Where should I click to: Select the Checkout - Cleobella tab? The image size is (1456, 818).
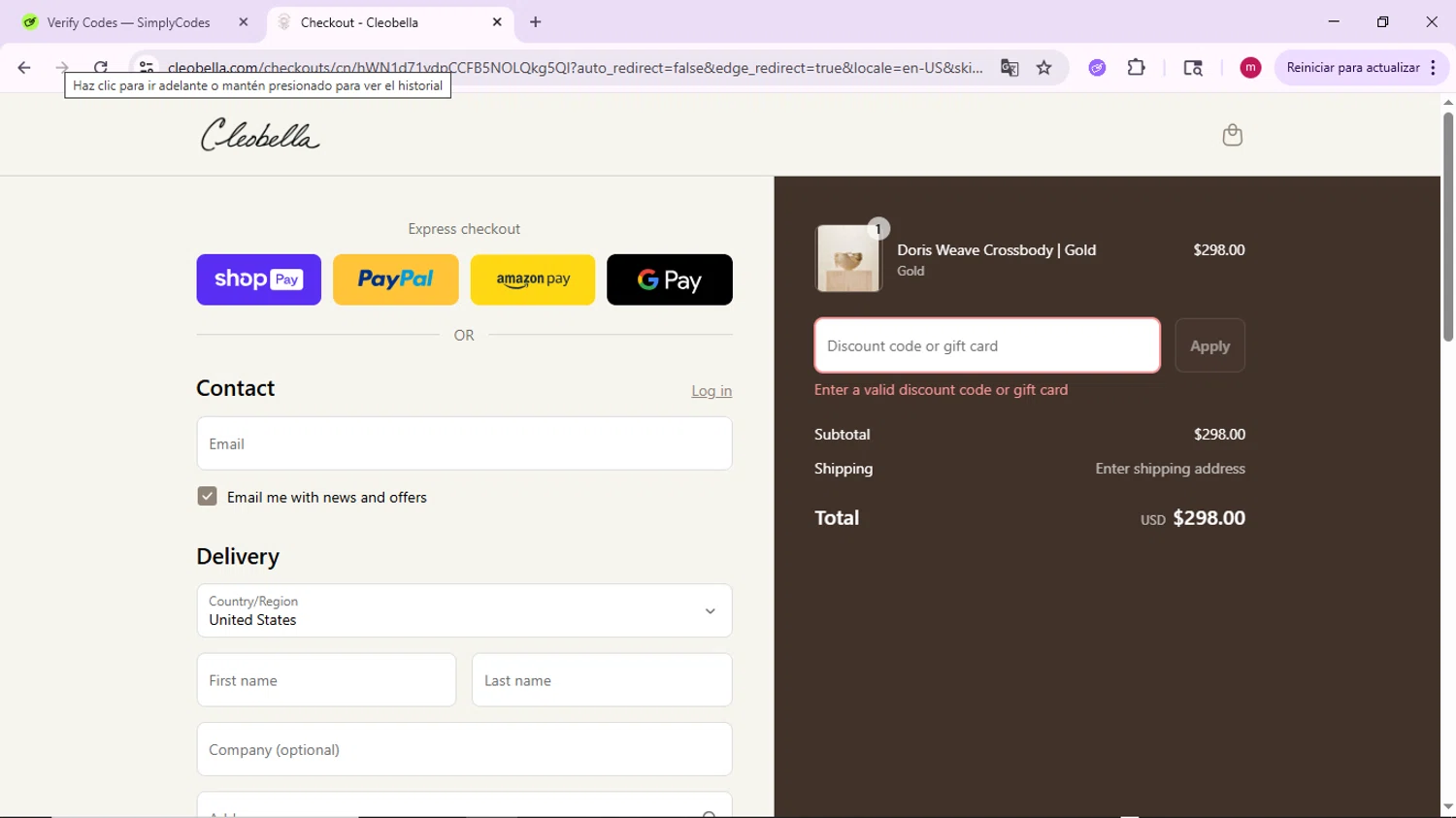pos(388,22)
